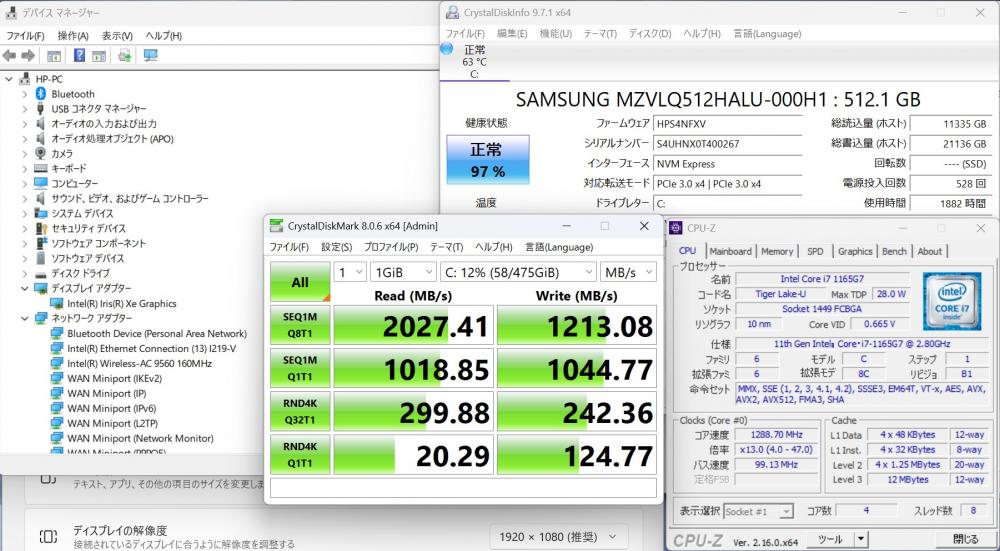Click the Bluetooth Device (Personal Area Network) icon
The height and width of the screenshot is (551, 1000).
pyautogui.click(x=57, y=334)
